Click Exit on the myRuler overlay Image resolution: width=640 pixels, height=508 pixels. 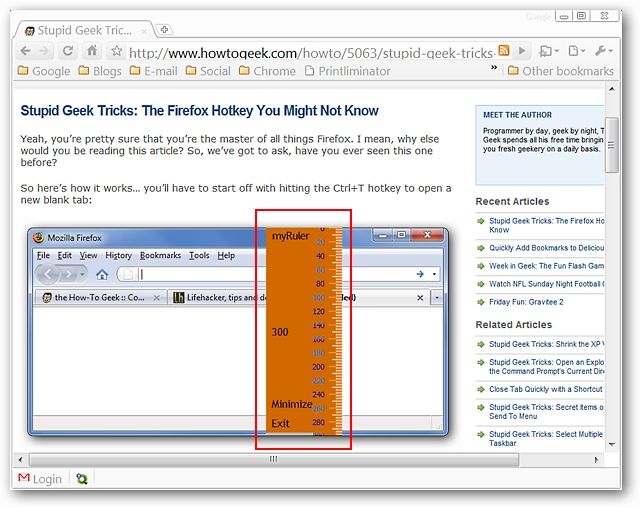(x=280, y=424)
